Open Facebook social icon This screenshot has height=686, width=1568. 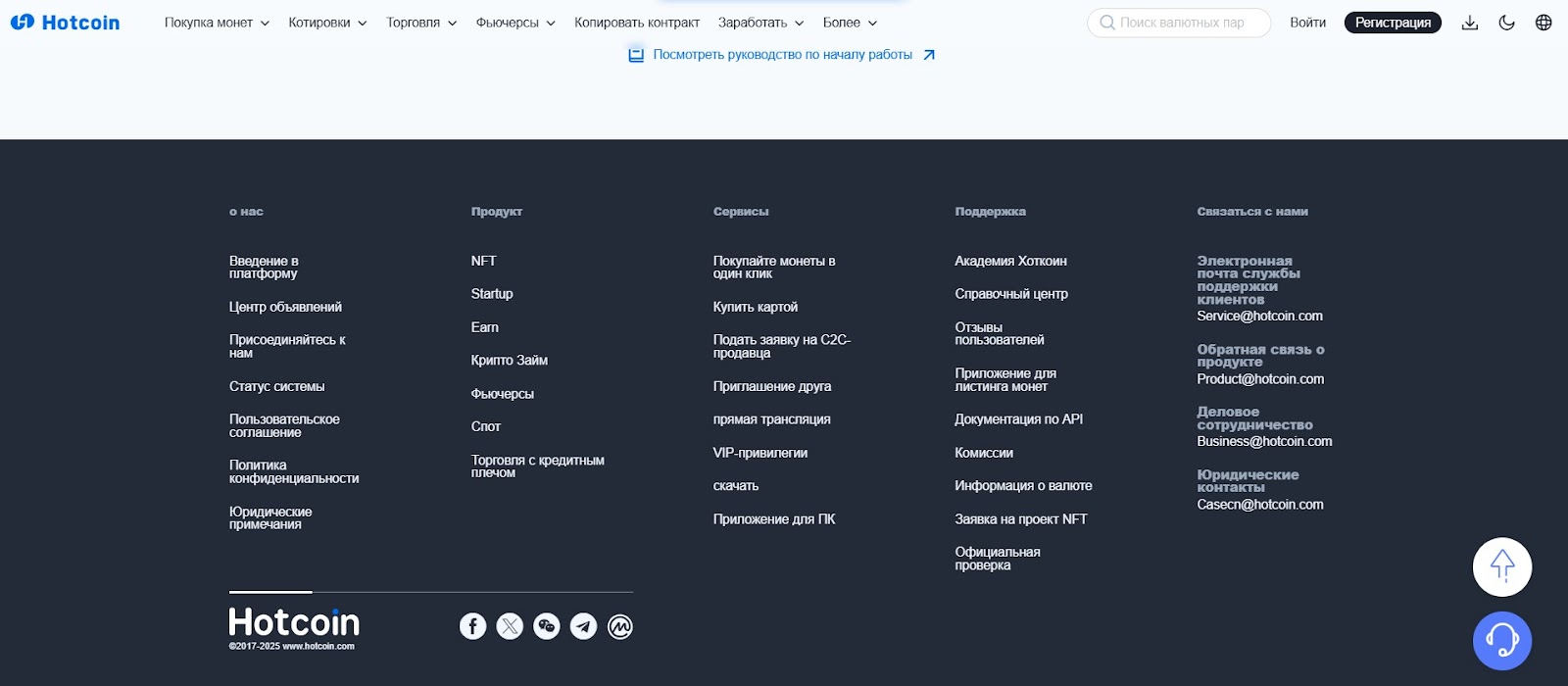click(472, 626)
